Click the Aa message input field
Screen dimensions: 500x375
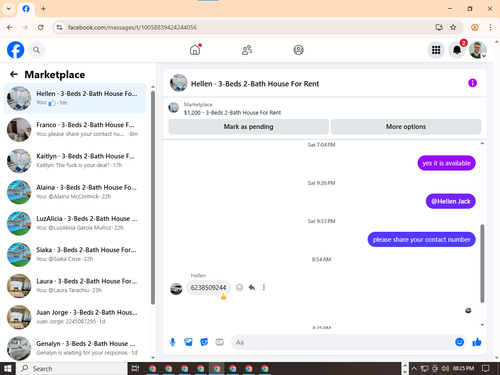343,342
